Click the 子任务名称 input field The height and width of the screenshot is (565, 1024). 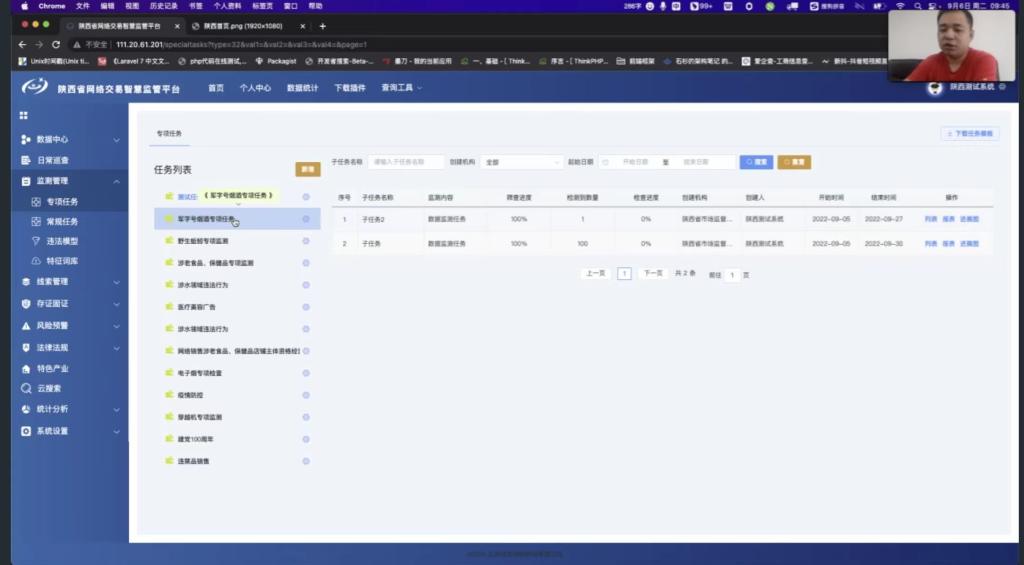pyautogui.click(x=406, y=162)
